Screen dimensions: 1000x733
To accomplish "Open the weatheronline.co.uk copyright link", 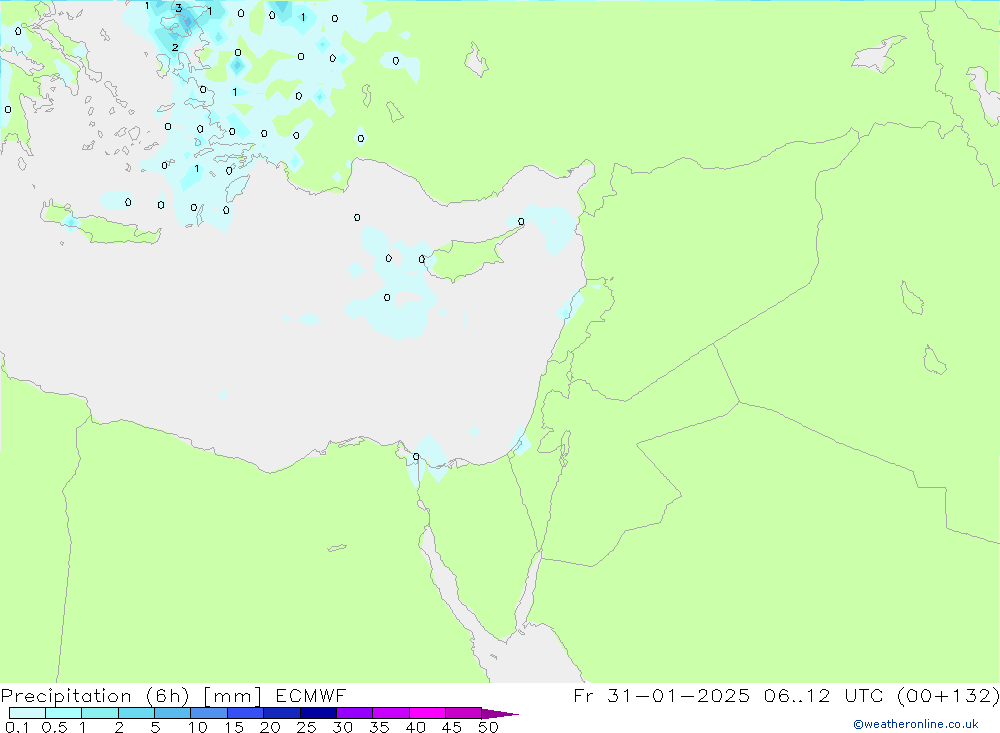I will [x=916, y=724].
